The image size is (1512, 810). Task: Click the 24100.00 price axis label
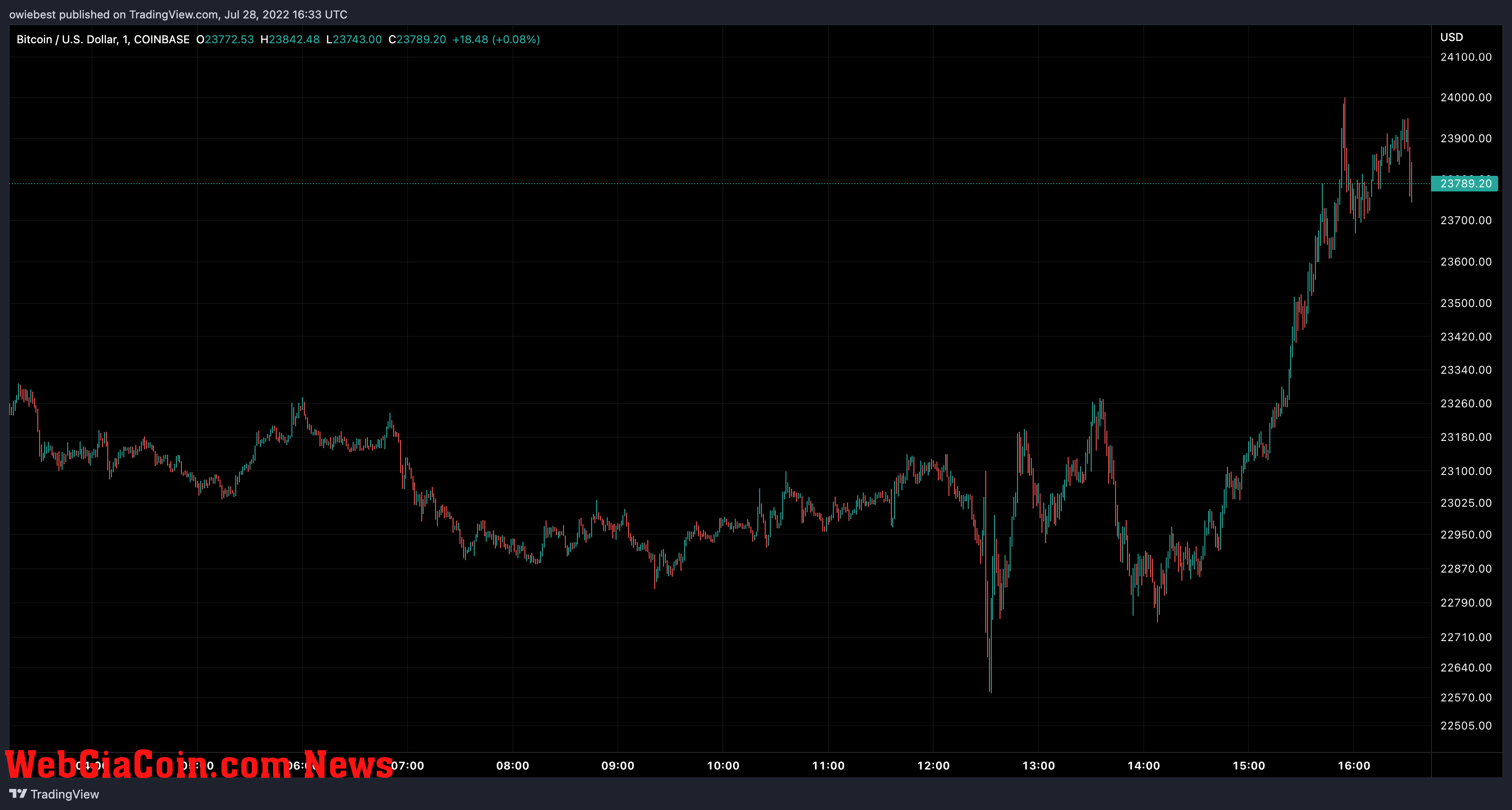click(x=1465, y=57)
